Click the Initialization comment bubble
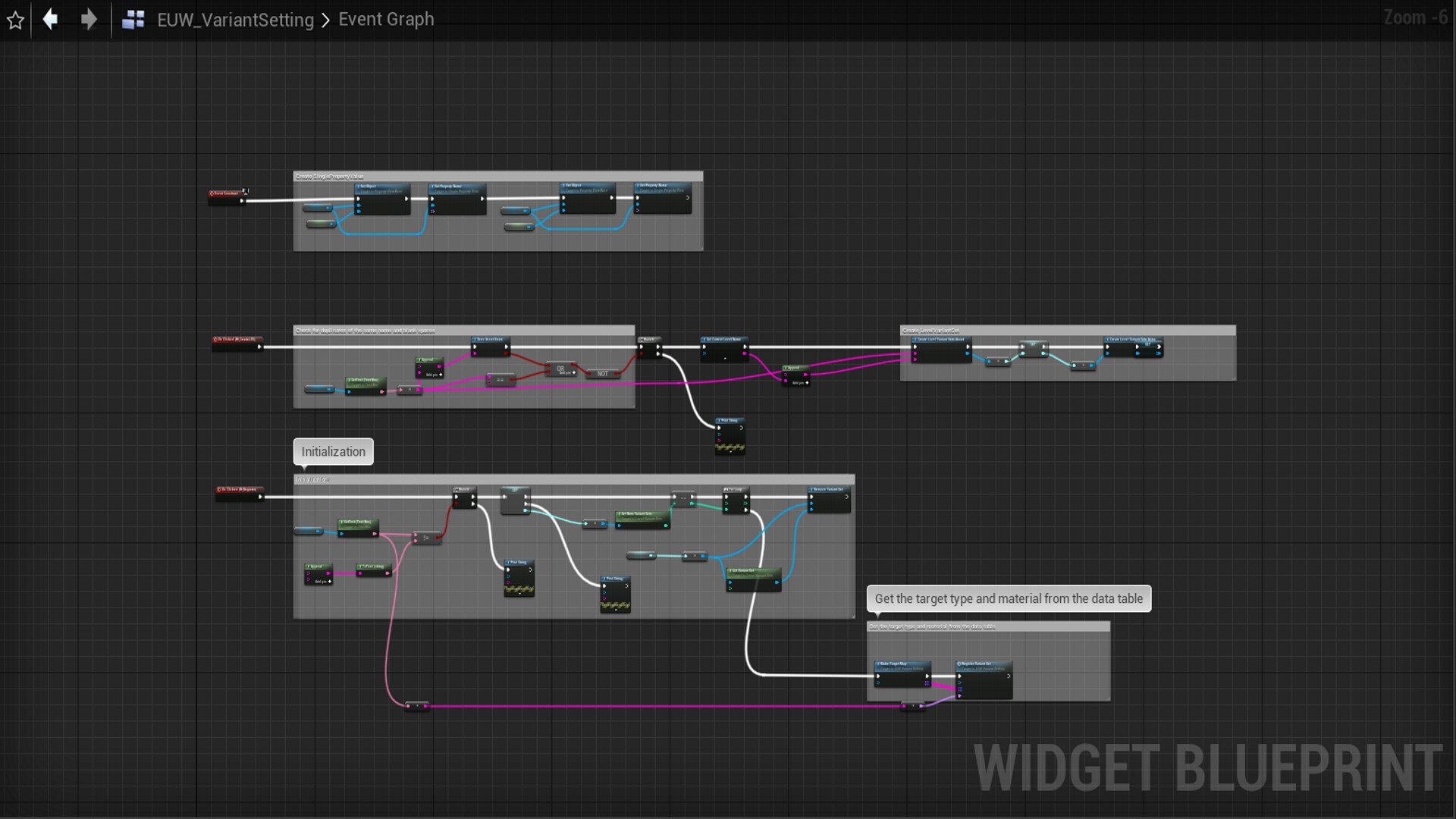 click(333, 451)
